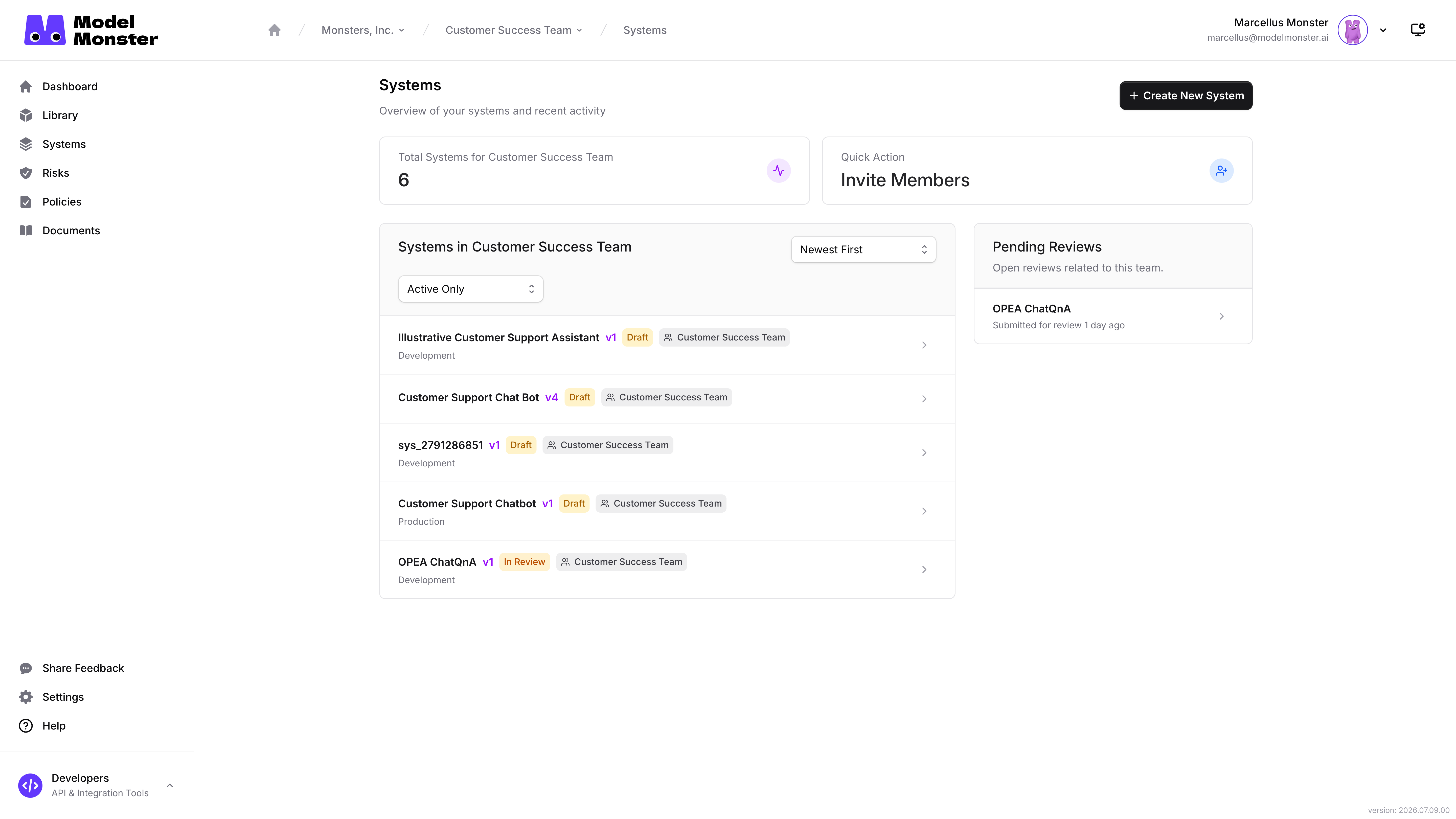1456x819 pixels.
Task: Click the Systems layers icon
Action: coord(26,144)
